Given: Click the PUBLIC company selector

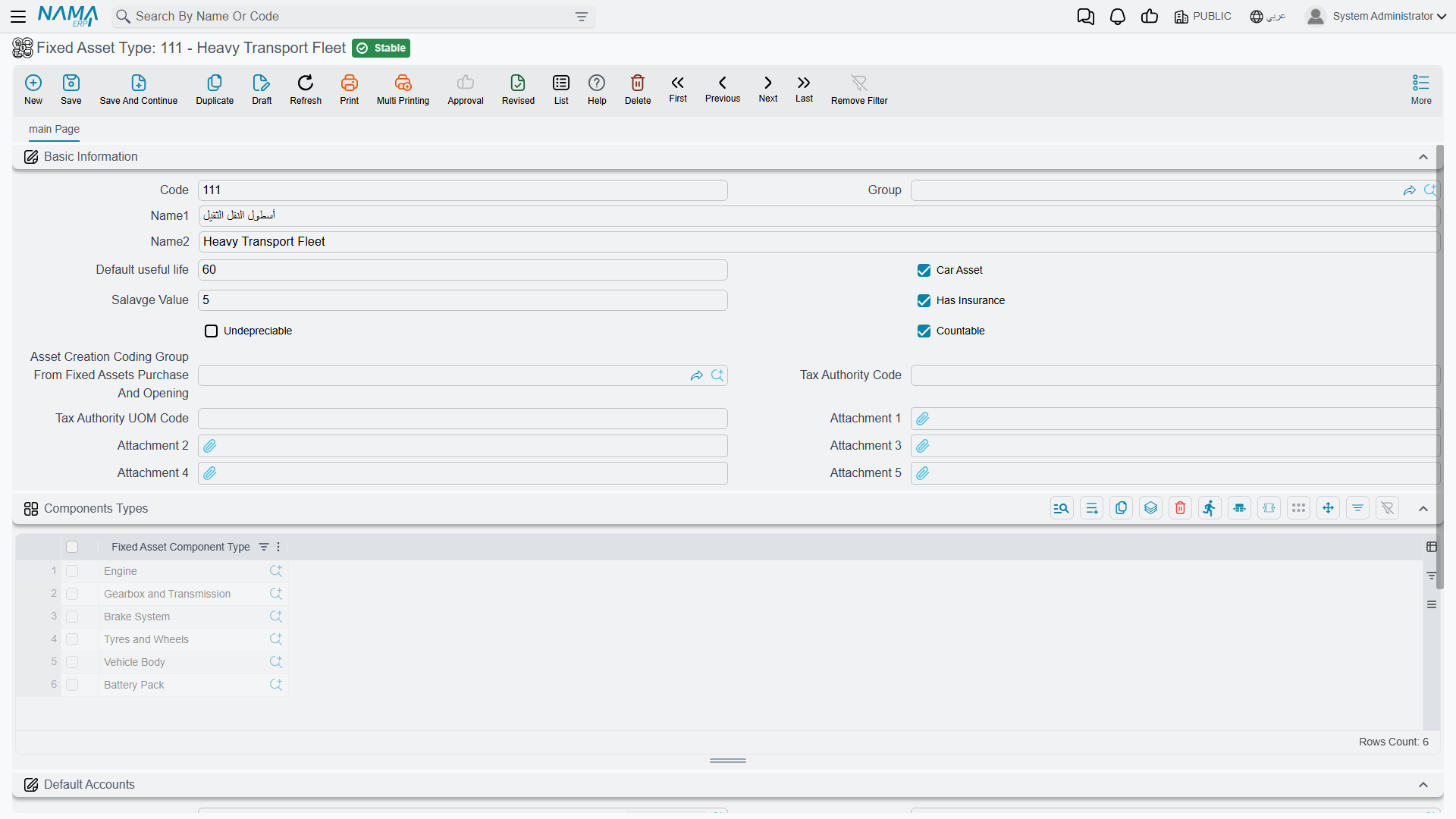Looking at the screenshot, I should point(1203,17).
